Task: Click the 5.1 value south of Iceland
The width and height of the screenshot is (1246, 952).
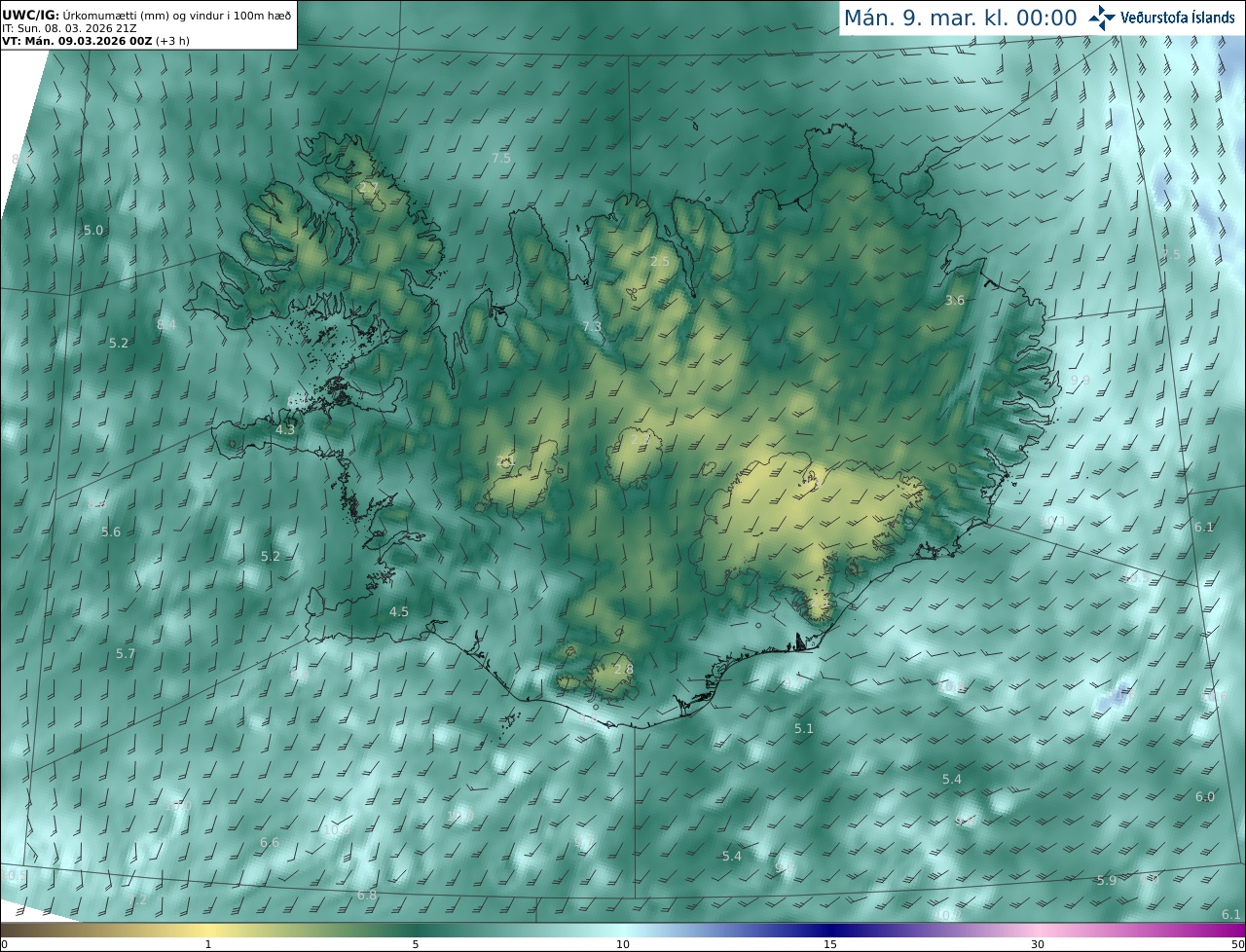Action: [x=804, y=729]
